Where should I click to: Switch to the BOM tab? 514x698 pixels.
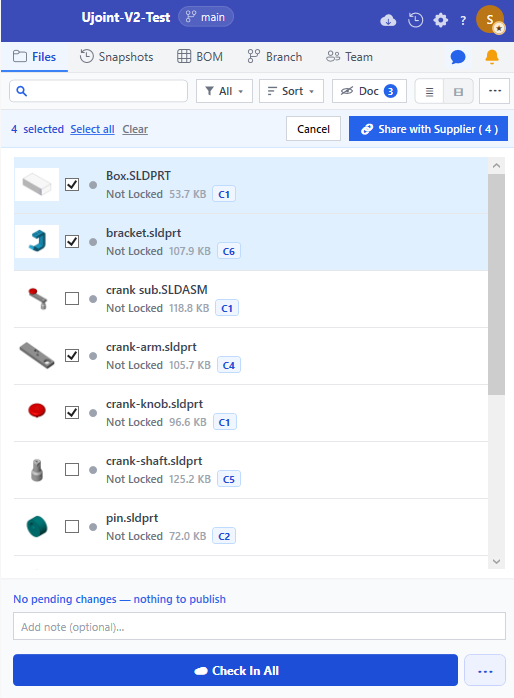pos(200,57)
